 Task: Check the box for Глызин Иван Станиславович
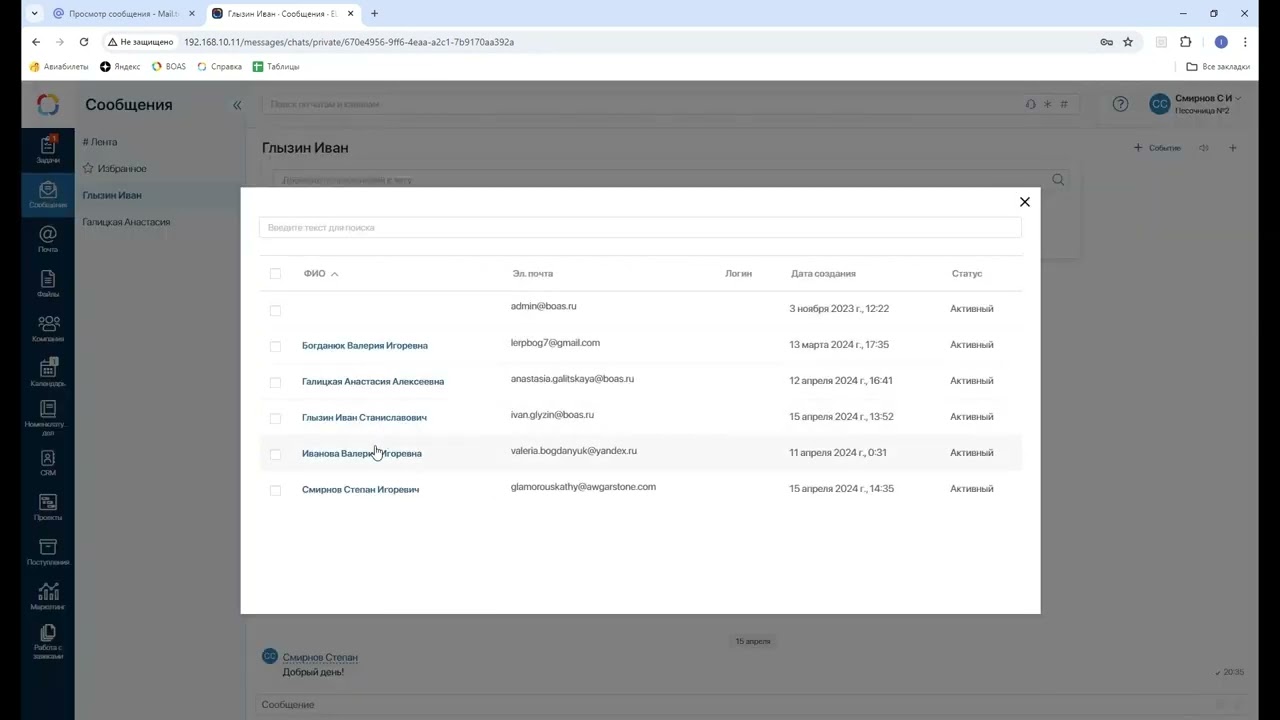pos(275,418)
